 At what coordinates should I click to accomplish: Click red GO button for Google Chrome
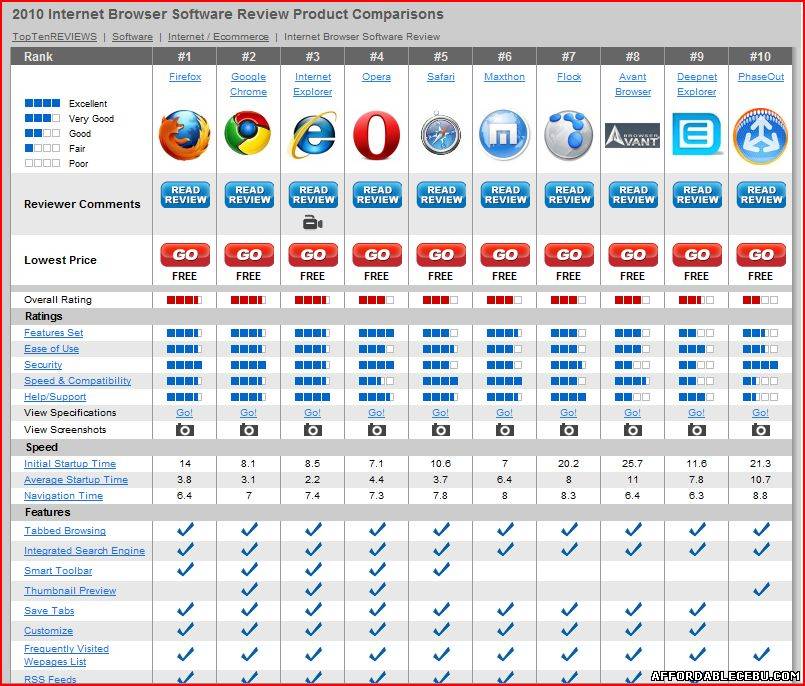[x=249, y=255]
